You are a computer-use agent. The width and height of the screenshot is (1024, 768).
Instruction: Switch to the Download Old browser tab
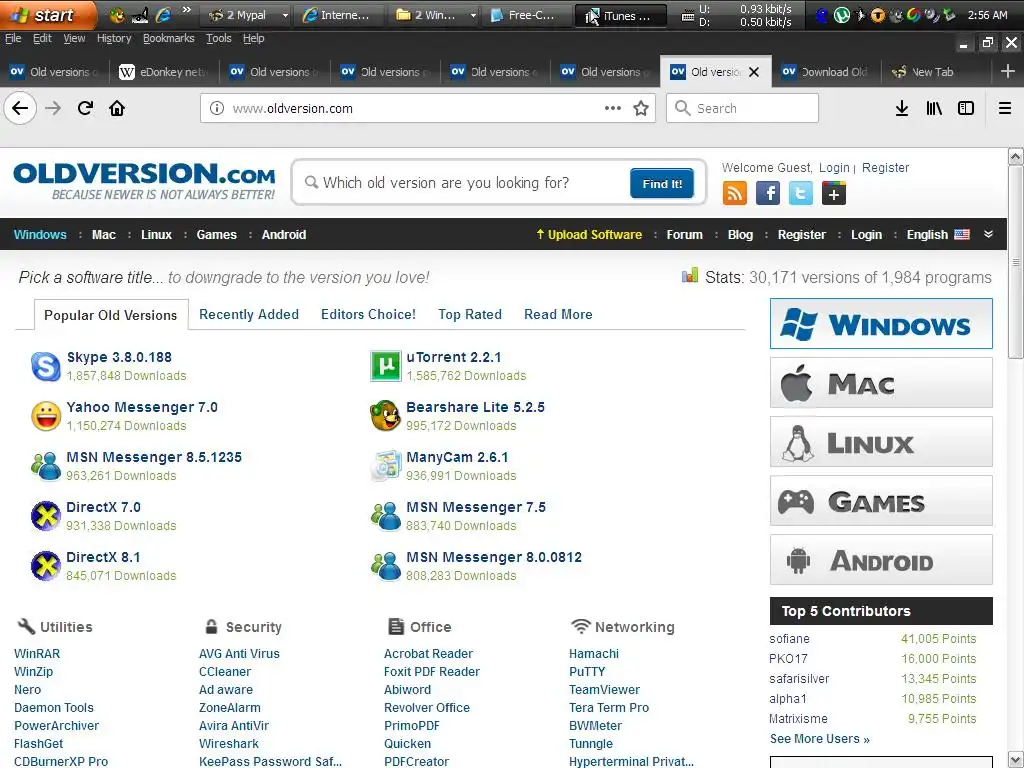(826, 72)
